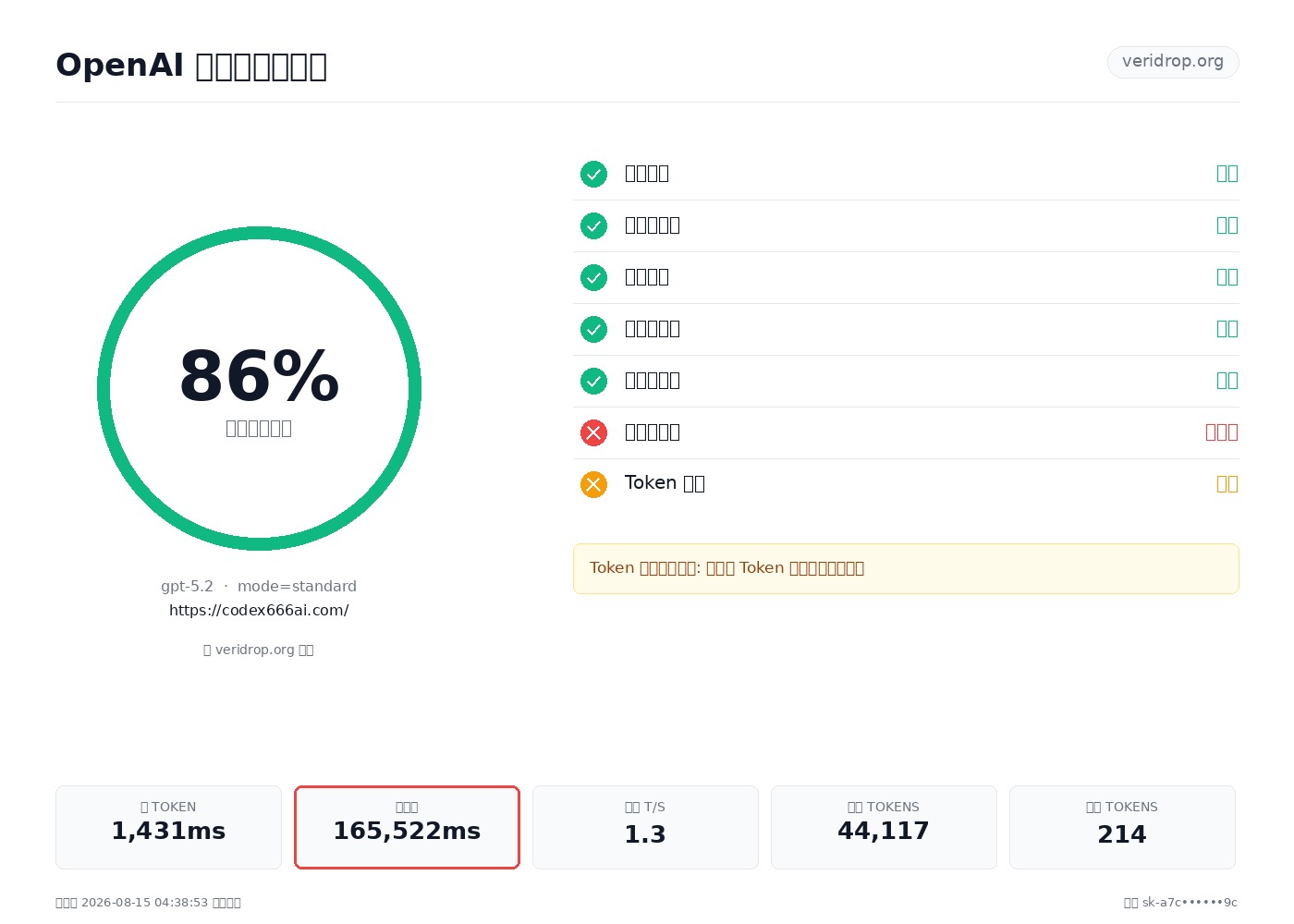Click the yellow Token warning banner

click(x=906, y=568)
